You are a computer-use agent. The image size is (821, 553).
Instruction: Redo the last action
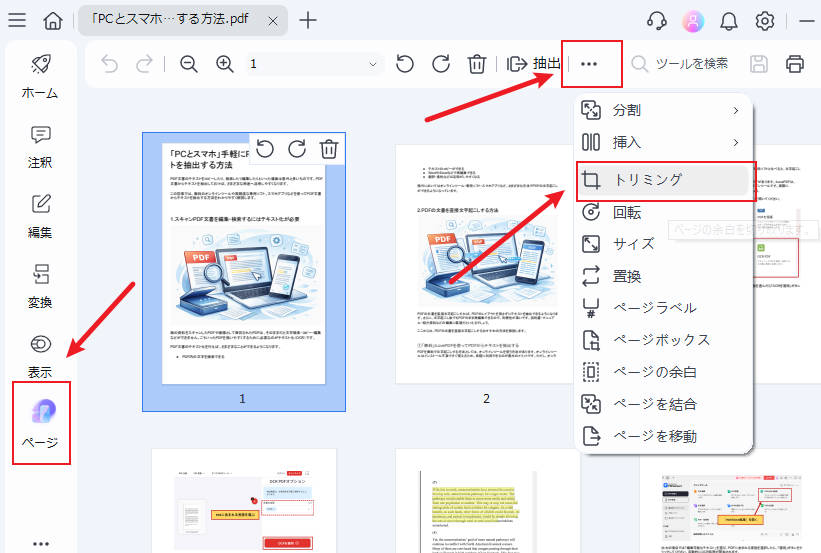pos(144,64)
